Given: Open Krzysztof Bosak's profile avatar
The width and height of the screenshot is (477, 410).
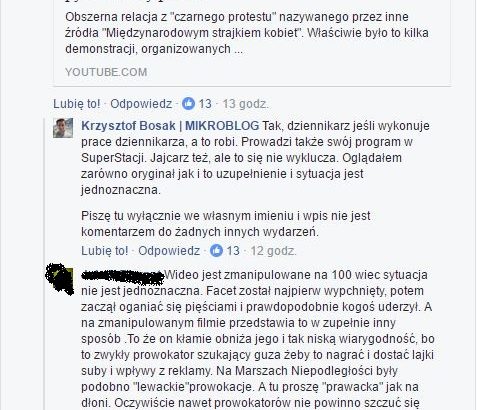Looking at the screenshot, I should (63, 128).
